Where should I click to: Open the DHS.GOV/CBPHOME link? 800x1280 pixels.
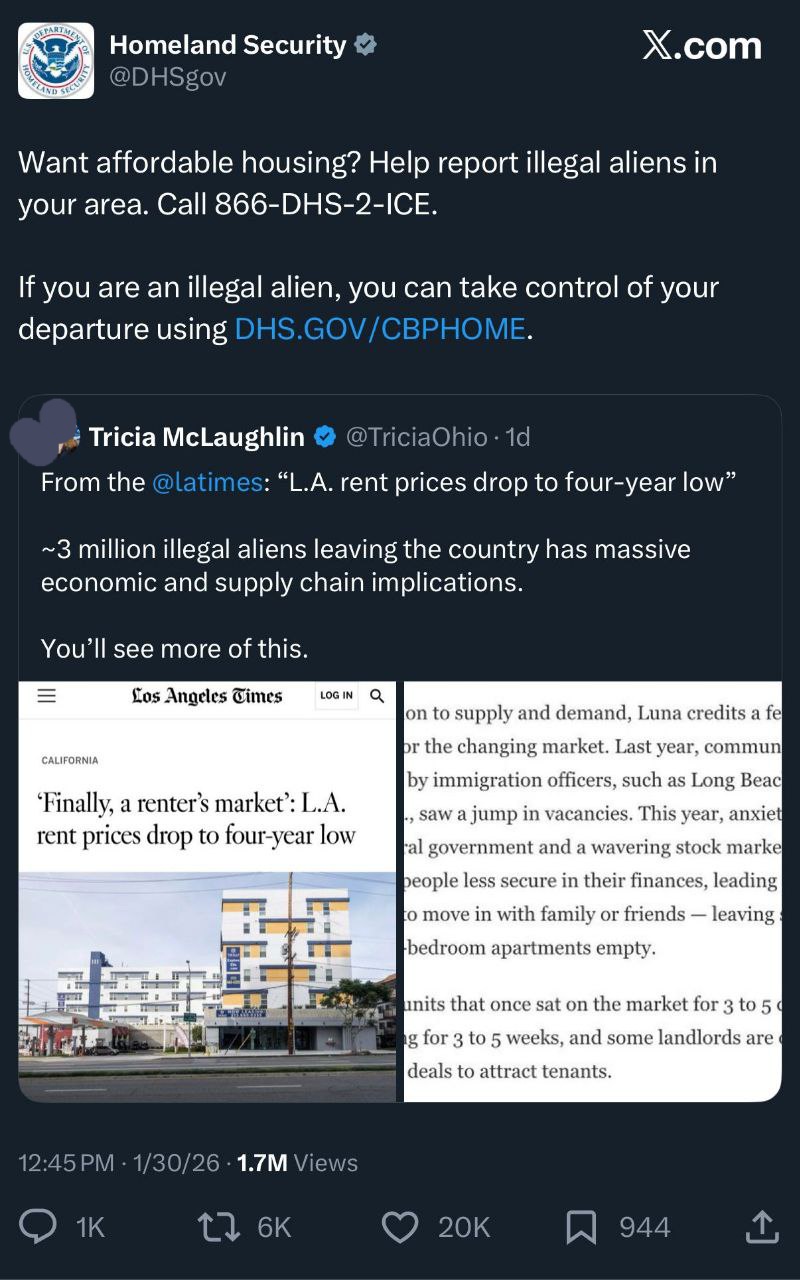click(x=379, y=329)
